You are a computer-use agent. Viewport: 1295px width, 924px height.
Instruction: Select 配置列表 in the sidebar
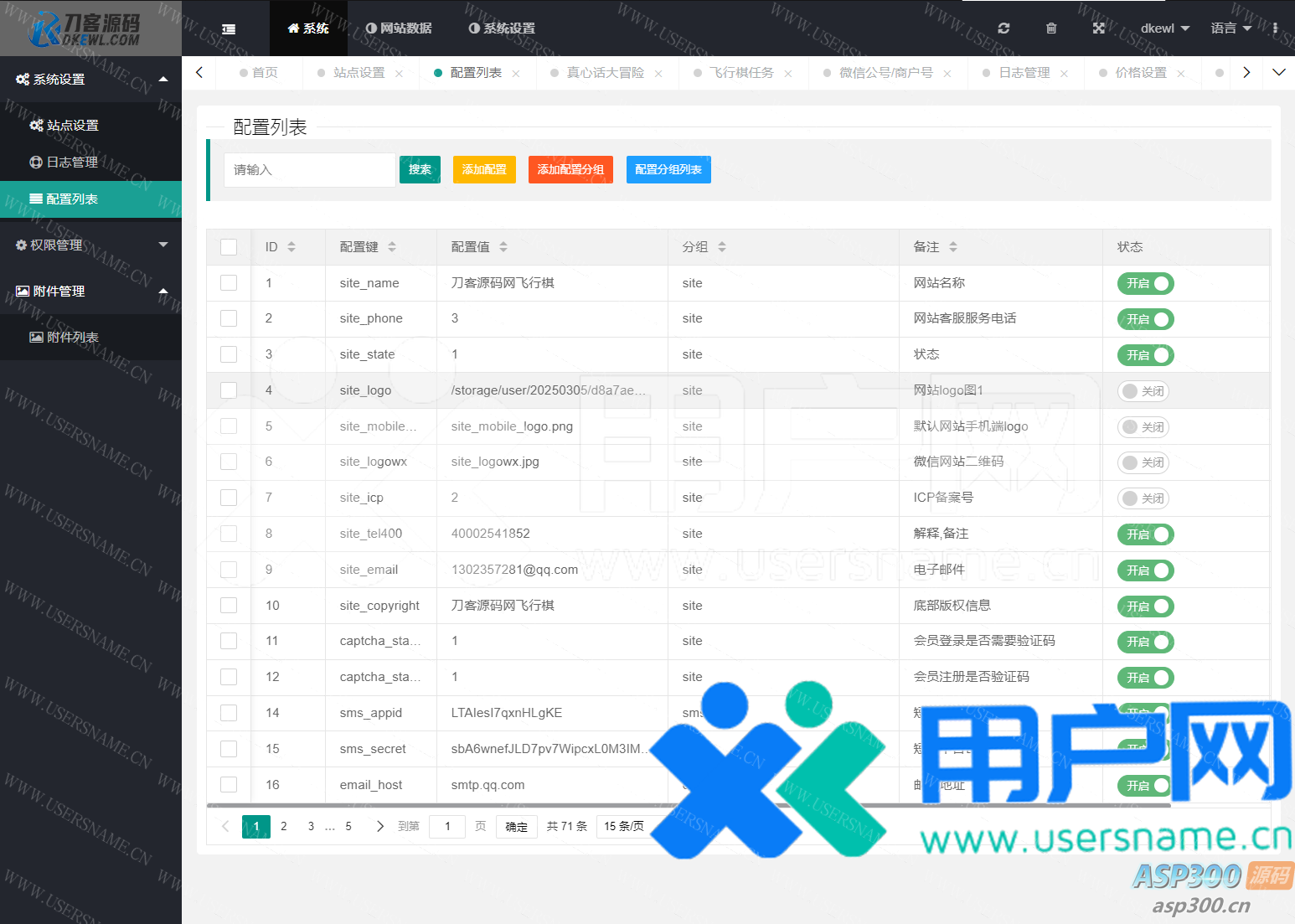pyautogui.click(x=90, y=199)
